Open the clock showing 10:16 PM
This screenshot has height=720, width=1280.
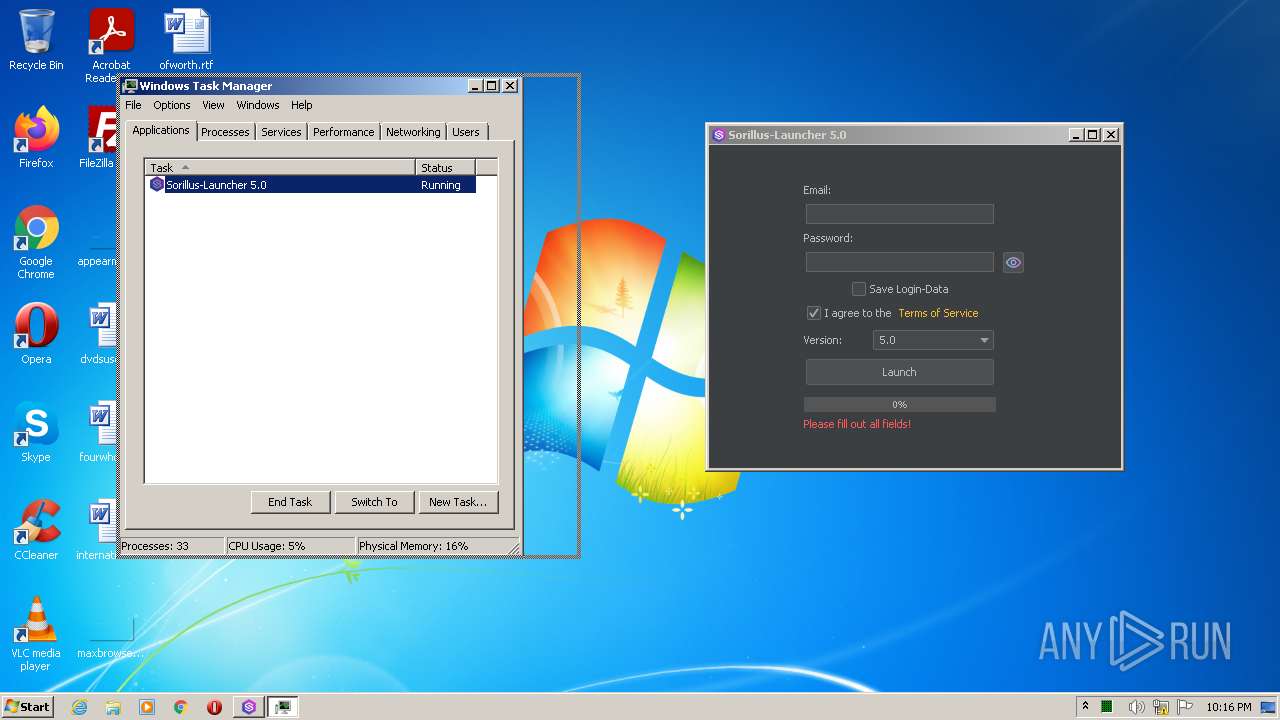(x=1229, y=707)
